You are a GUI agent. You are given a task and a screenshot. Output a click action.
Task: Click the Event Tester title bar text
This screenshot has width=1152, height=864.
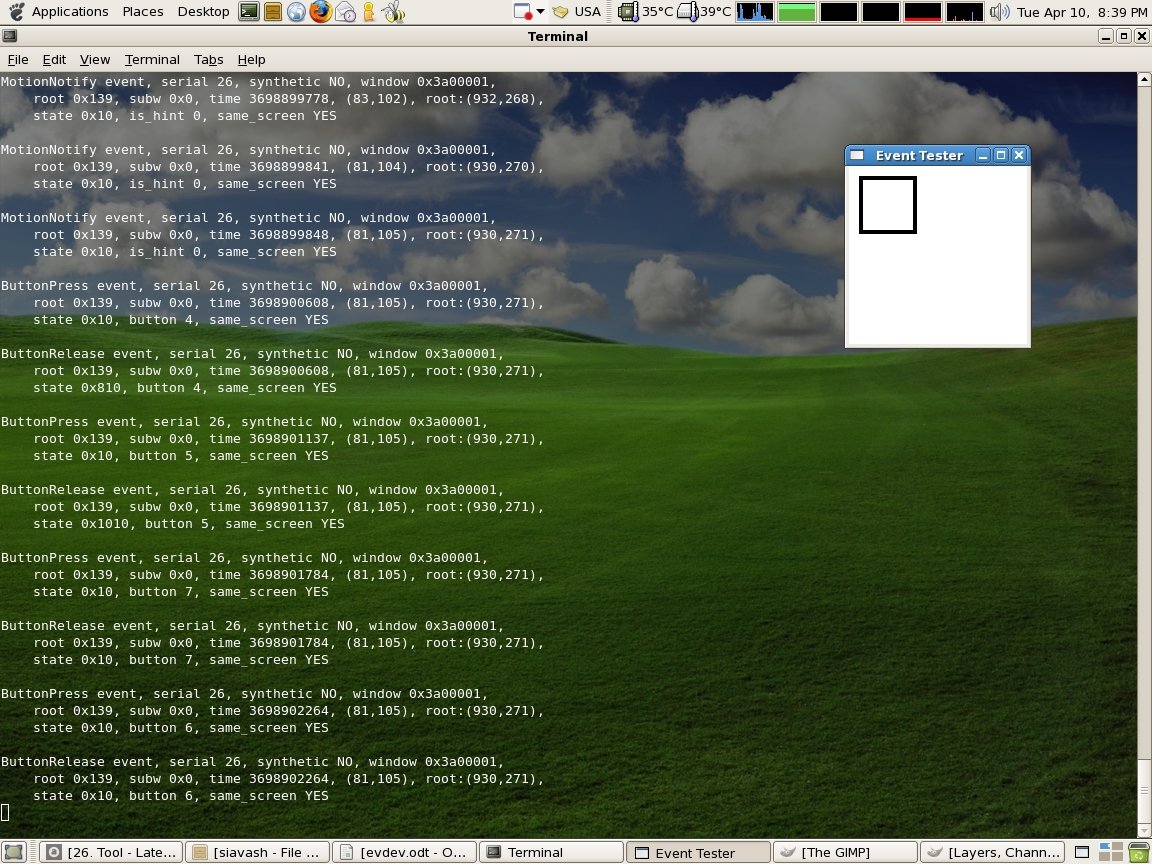click(919, 155)
